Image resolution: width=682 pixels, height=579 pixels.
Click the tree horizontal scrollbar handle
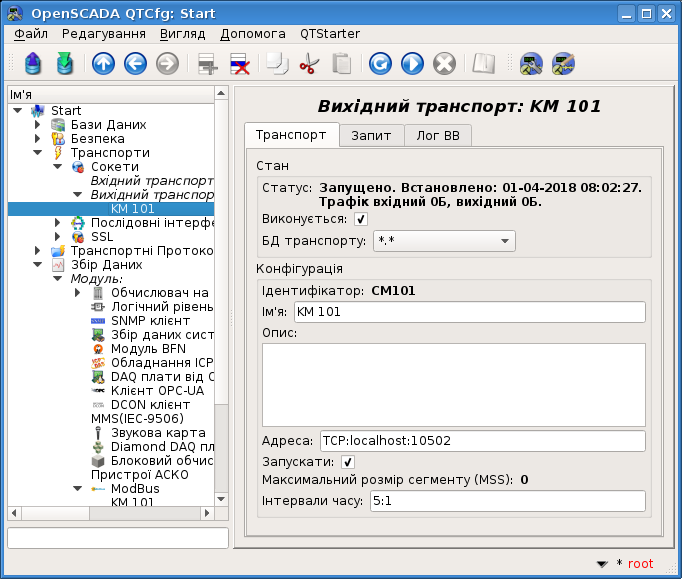(56, 513)
